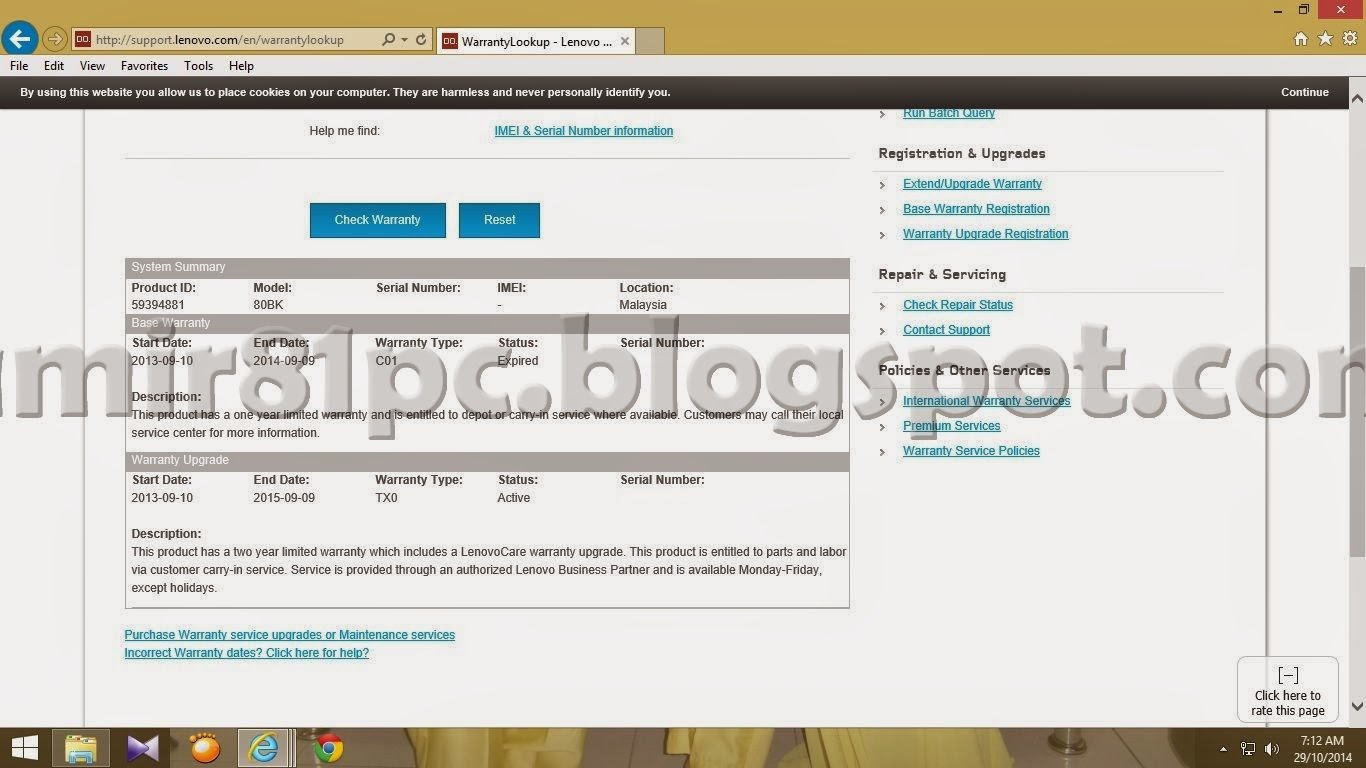Open the Tools gear icon
The height and width of the screenshot is (768, 1366).
point(1350,39)
